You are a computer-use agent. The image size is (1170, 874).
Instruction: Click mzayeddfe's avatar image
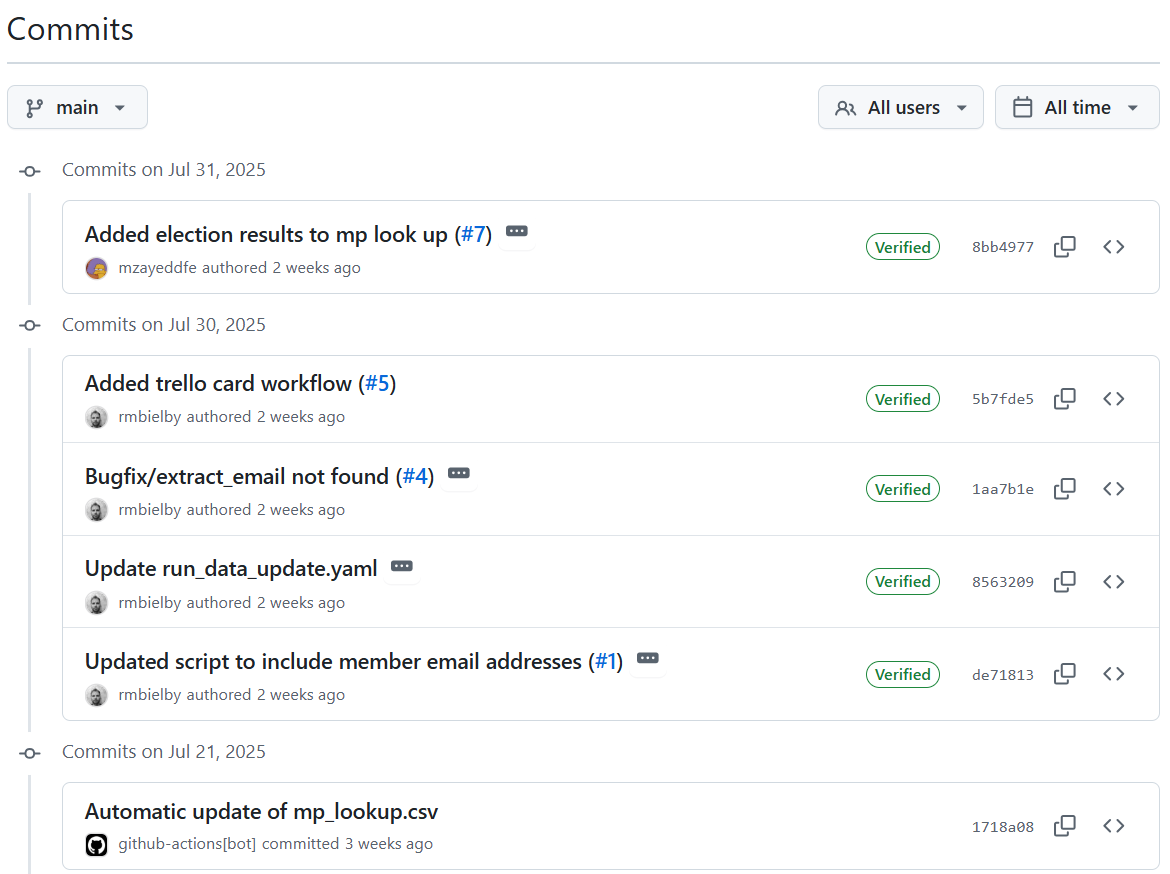tap(96, 268)
